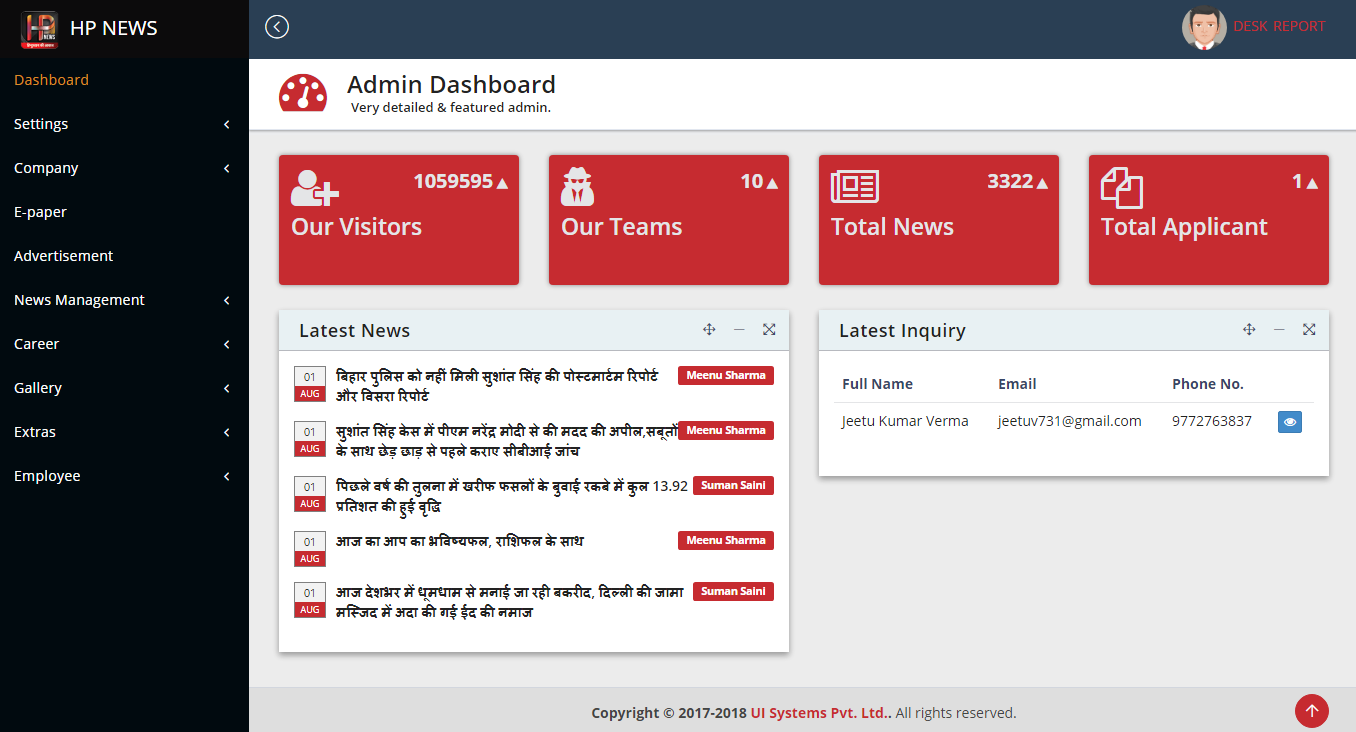Click the HP News logo icon
This screenshot has height=732, width=1356.
click(x=40, y=28)
